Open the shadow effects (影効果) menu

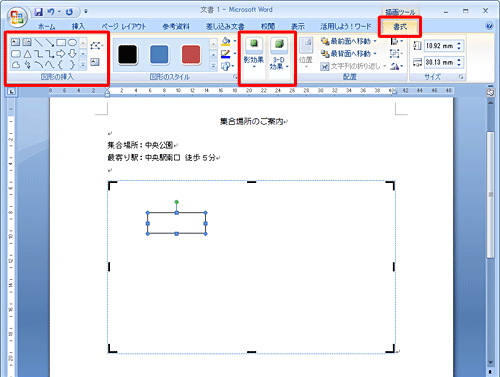[254, 52]
